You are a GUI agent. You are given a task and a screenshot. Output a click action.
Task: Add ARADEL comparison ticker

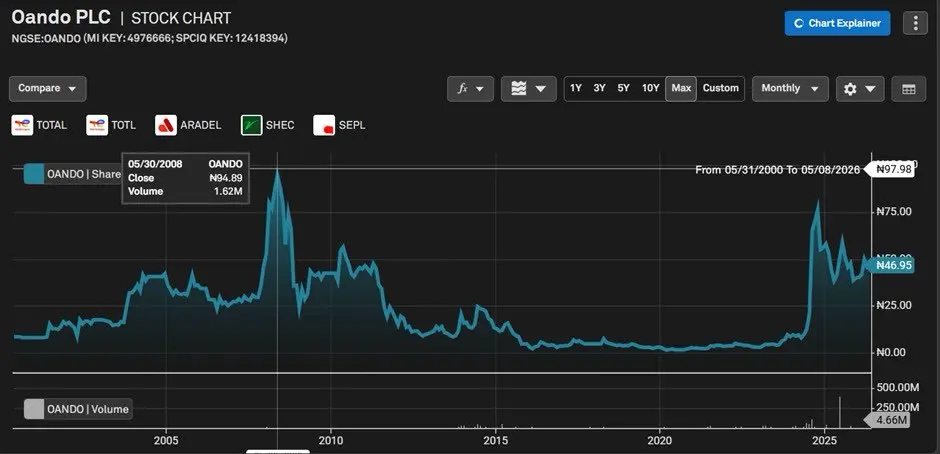click(x=201, y=125)
